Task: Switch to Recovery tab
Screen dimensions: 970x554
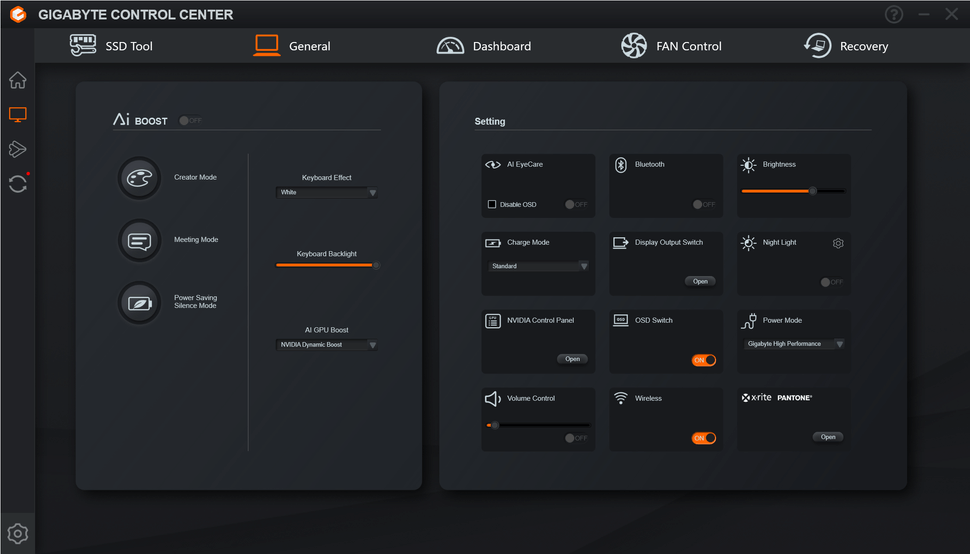Action: click(x=846, y=46)
